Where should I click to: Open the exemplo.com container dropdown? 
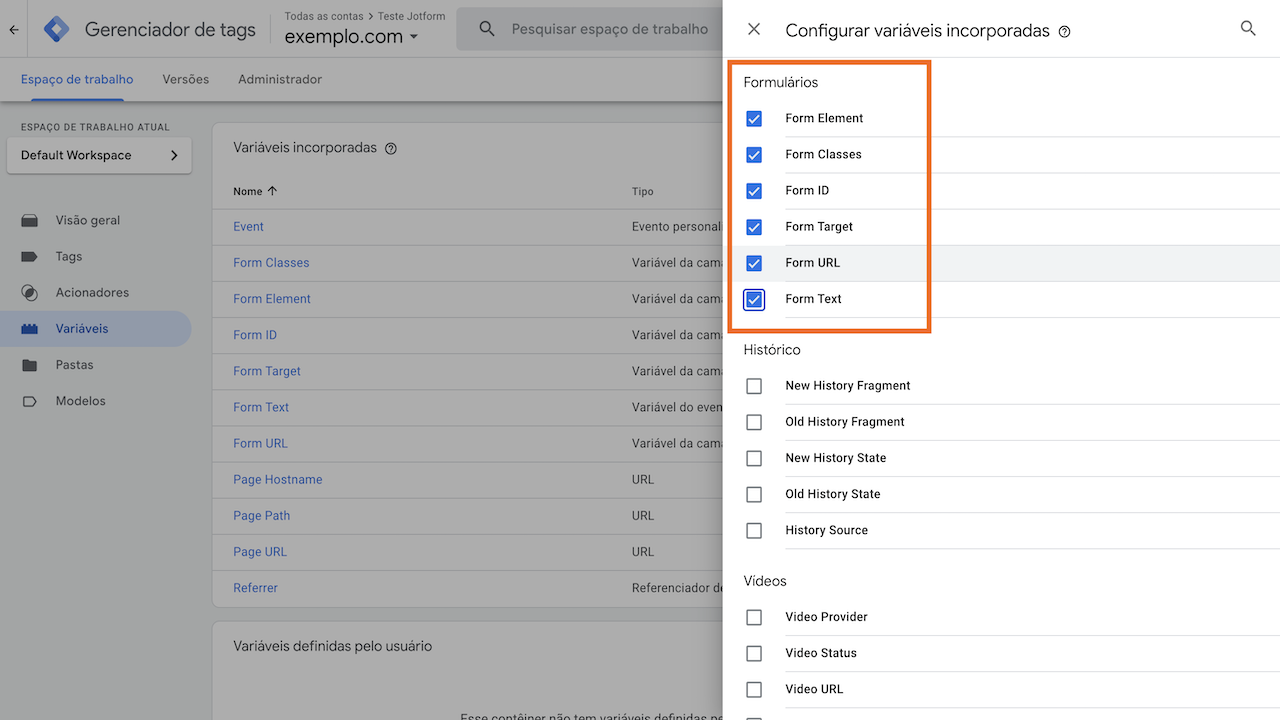click(x=415, y=35)
